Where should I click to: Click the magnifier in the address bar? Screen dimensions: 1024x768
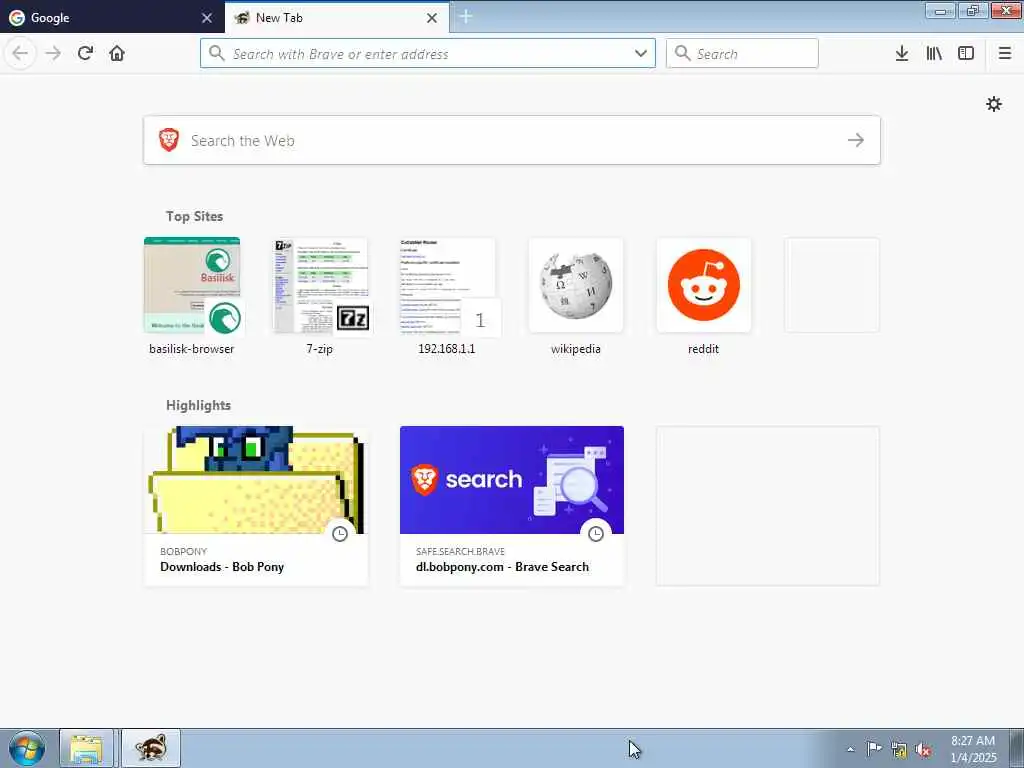217,53
